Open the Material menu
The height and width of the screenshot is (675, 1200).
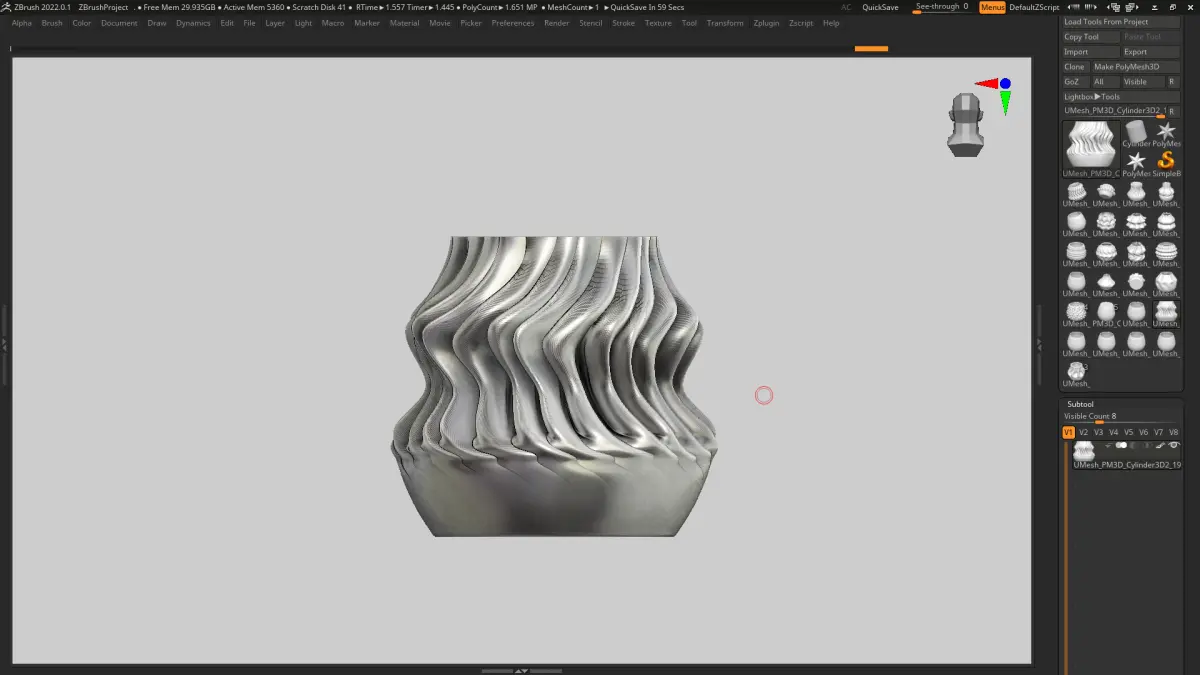click(404, 23)
